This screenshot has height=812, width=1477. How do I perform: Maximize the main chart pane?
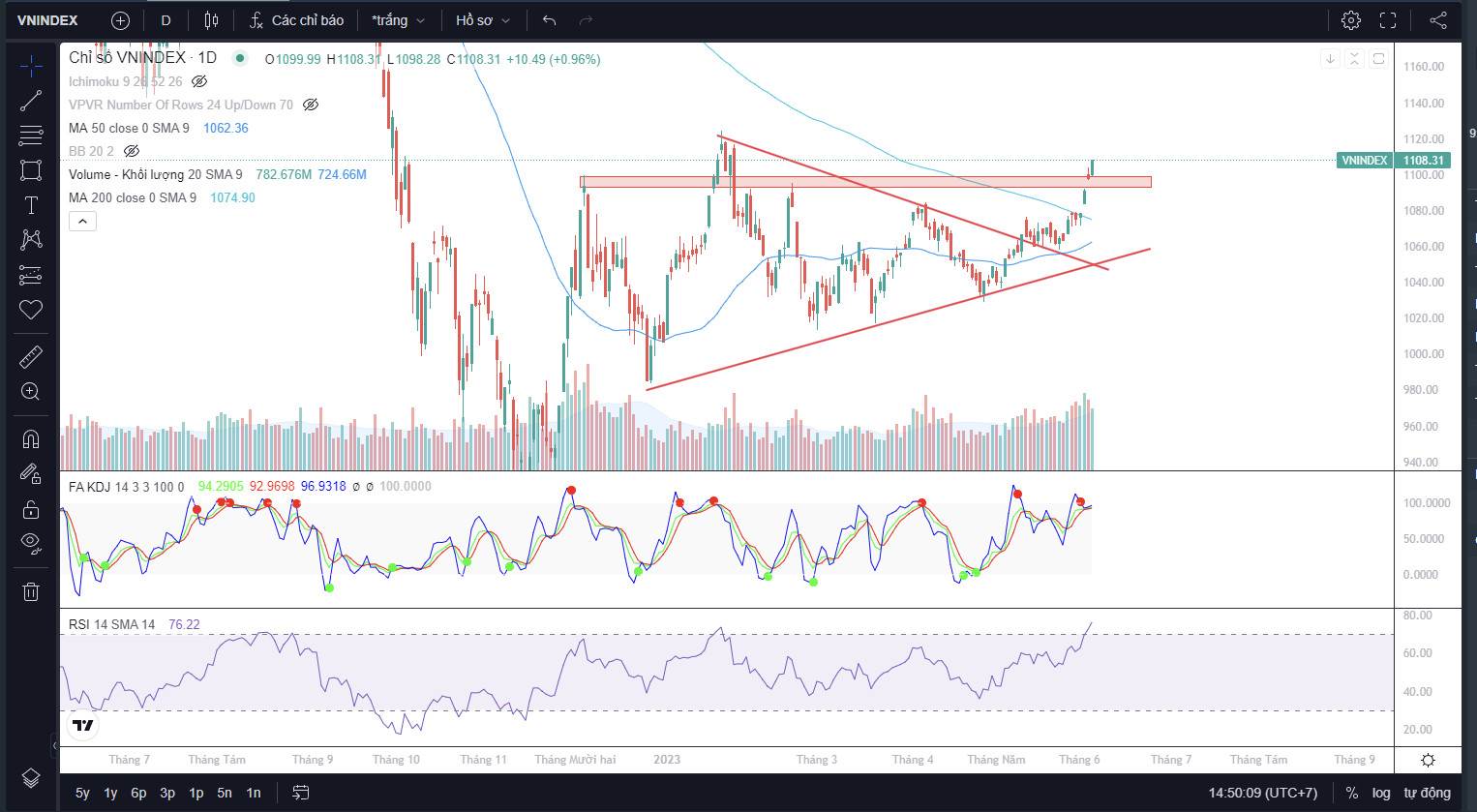click(x=1378, y=59)
